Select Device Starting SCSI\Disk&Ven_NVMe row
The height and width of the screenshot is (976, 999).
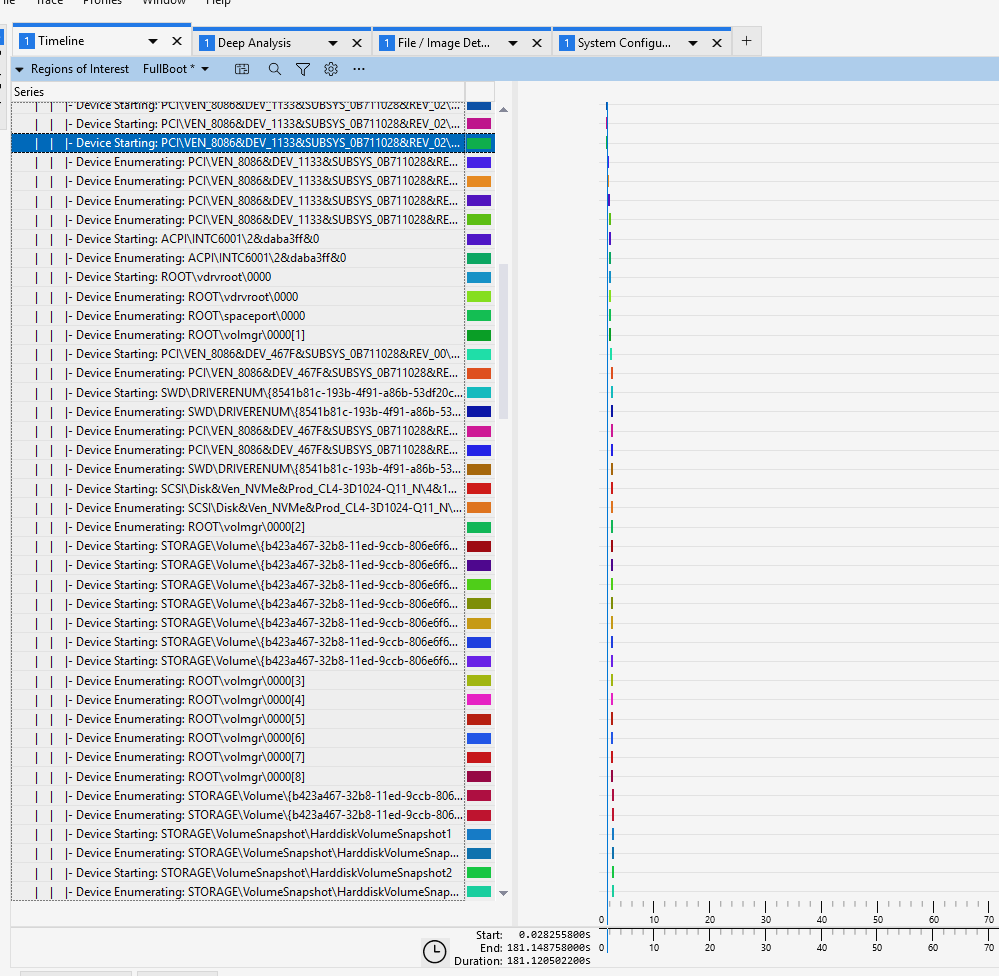click(x=238, y=489)
